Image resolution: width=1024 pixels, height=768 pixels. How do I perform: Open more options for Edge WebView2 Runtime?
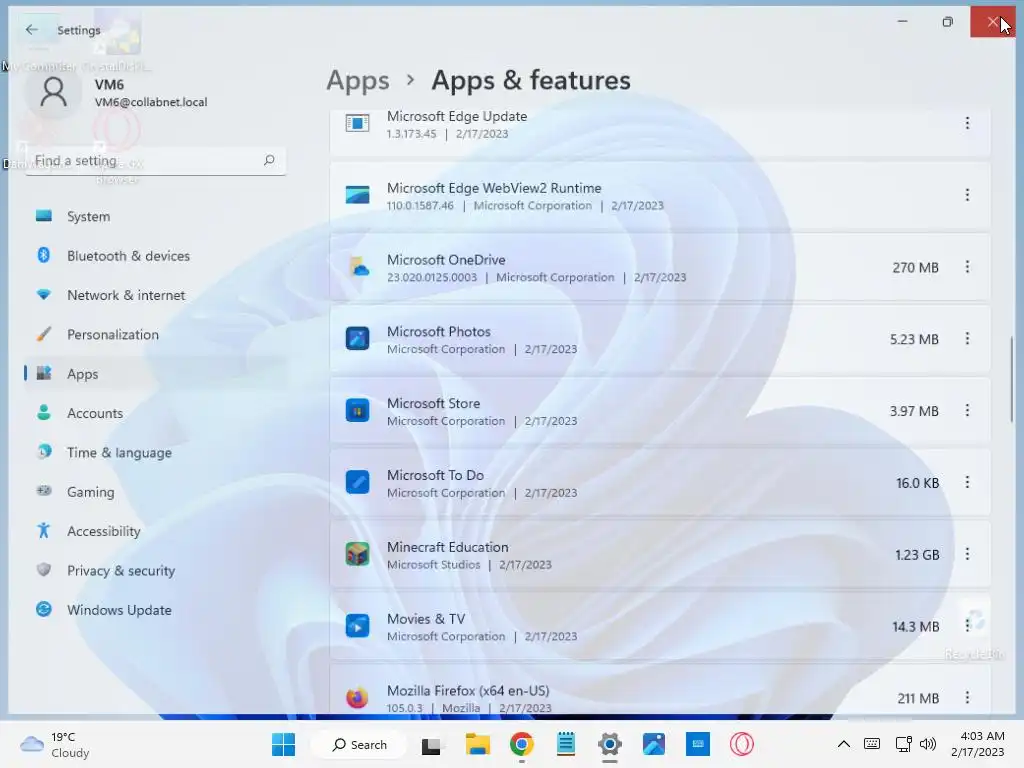[967, 195]
